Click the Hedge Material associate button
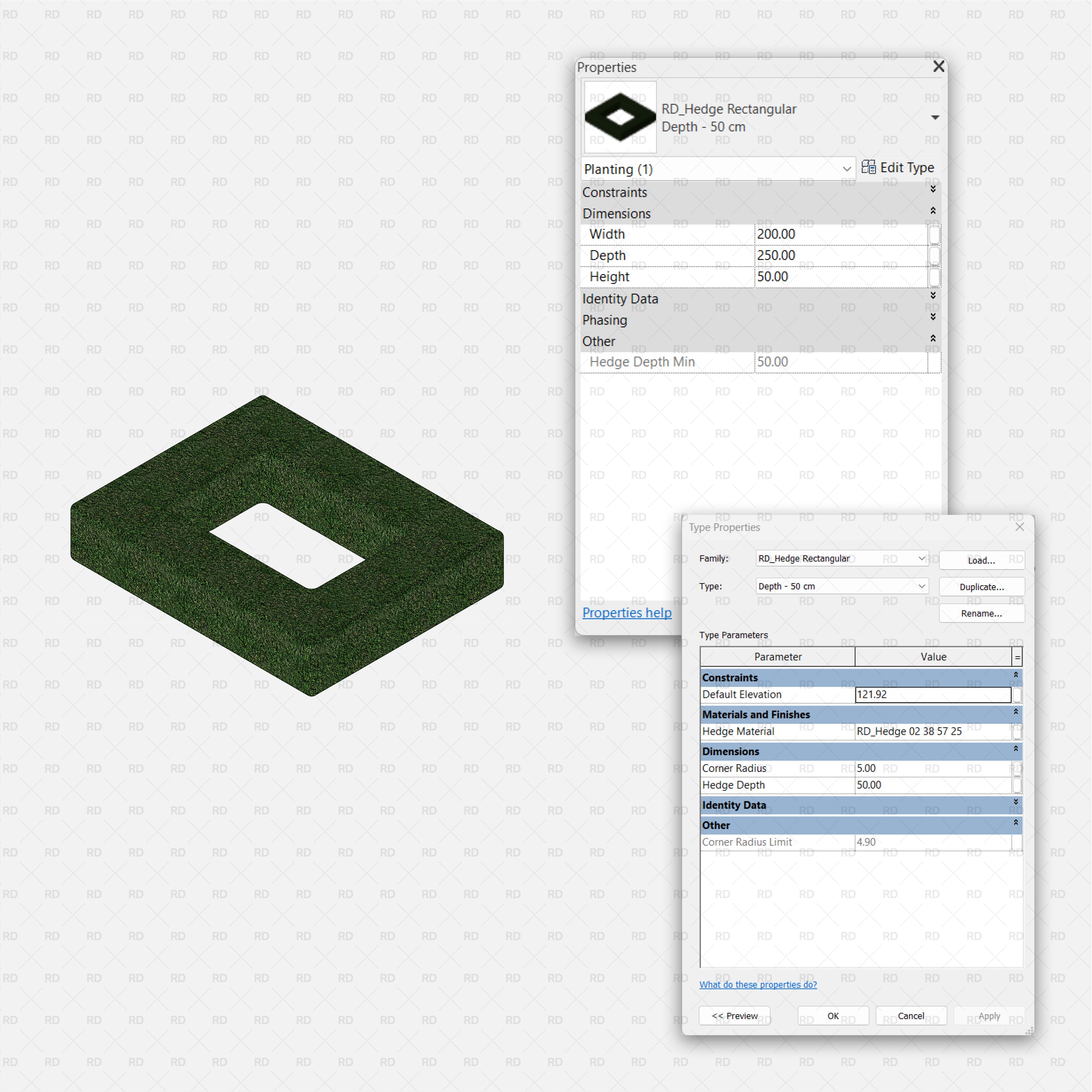The height and width of the screenshot is (1092, 1092). click(1017, 731)
